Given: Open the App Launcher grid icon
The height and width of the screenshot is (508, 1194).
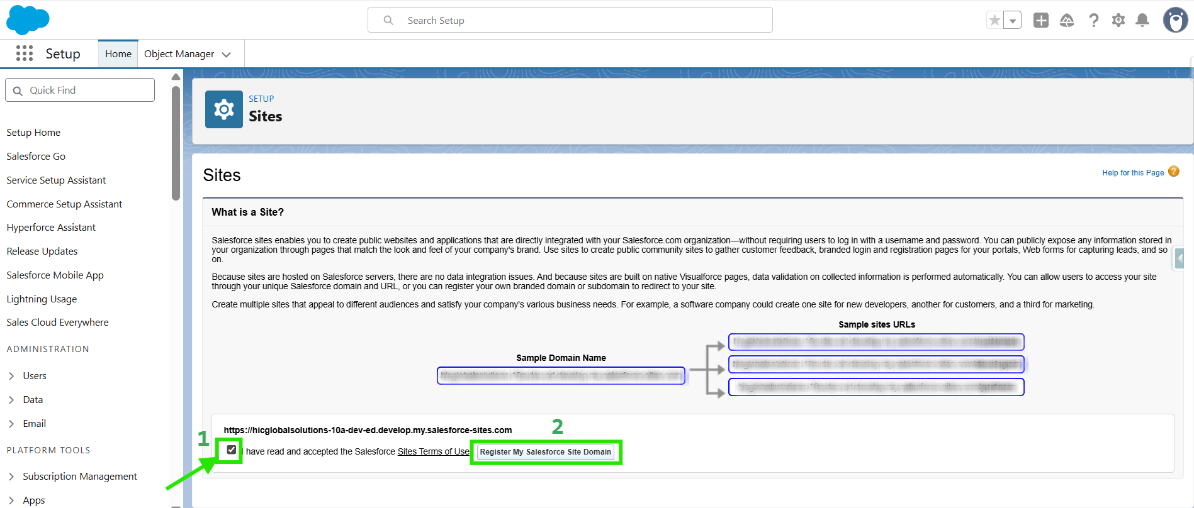Looking at the screenshot, I should tap(24, 53).
